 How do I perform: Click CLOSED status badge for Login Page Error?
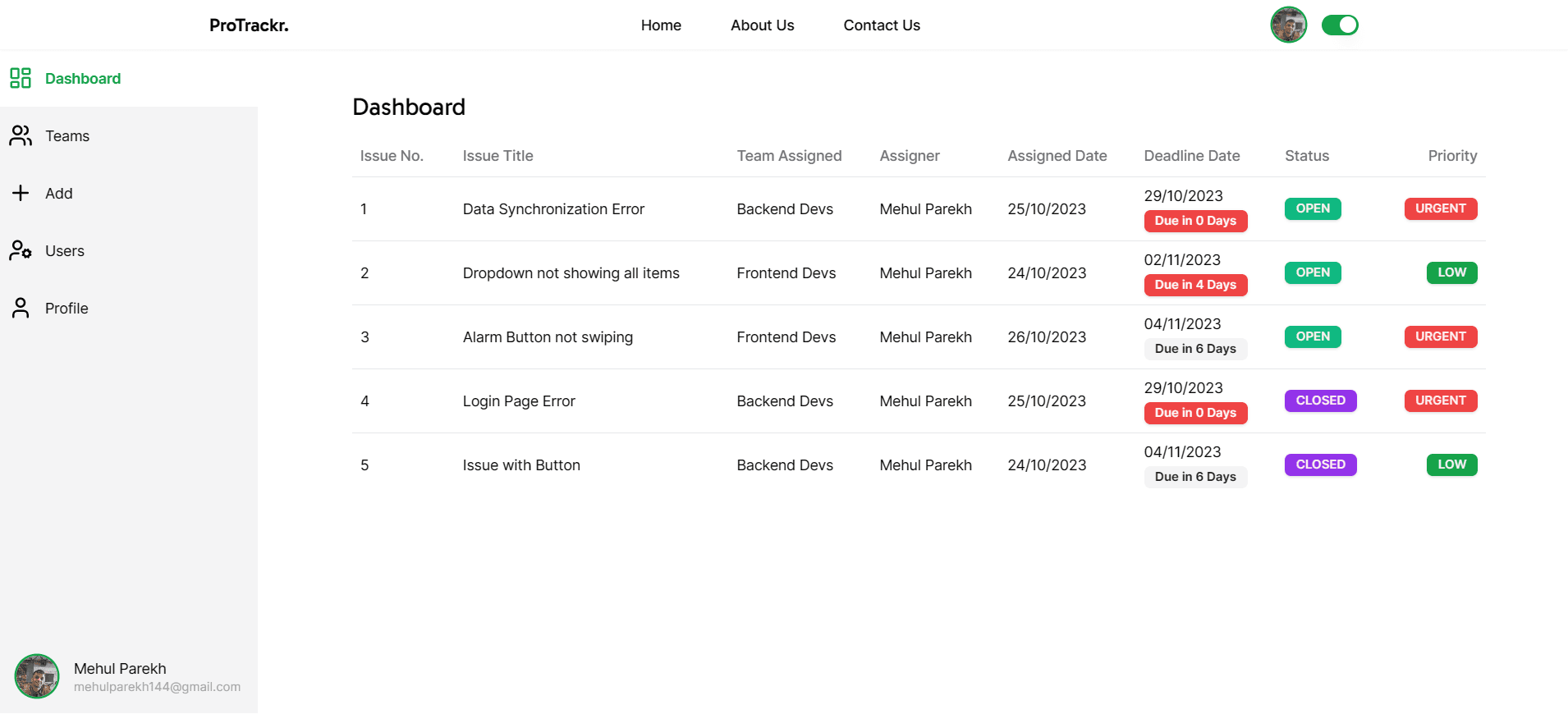[x=1320, y=400]
